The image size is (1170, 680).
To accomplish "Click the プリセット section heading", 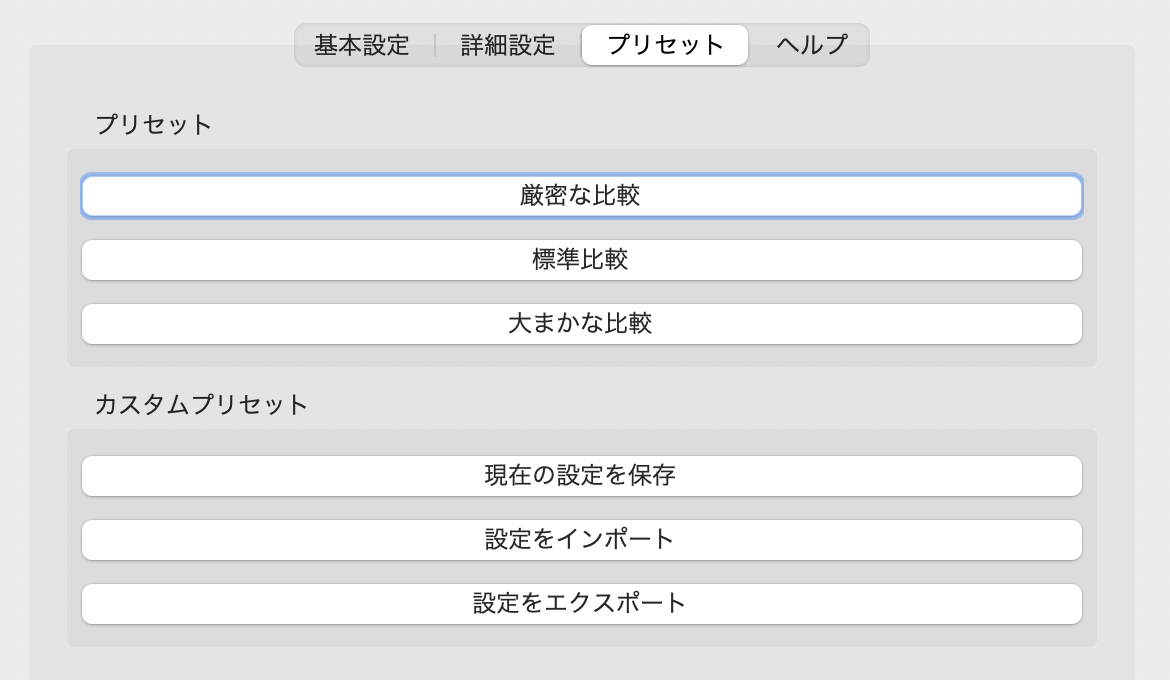I will click(x=154, y=125).
